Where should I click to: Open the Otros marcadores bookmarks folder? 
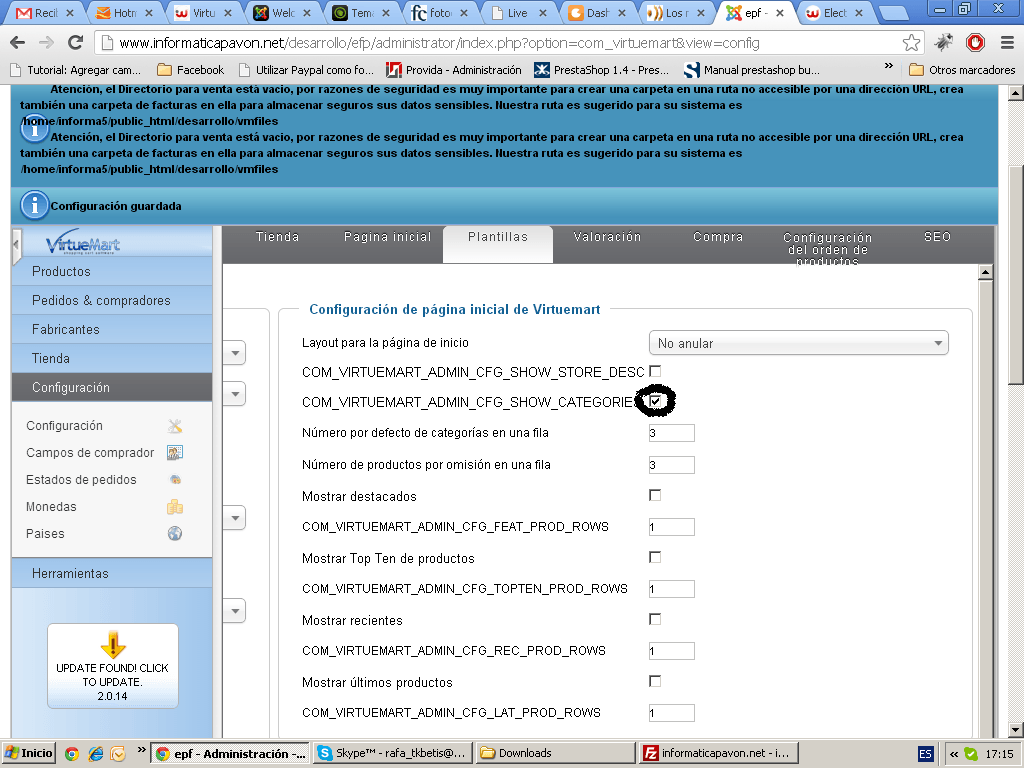(961, 70)
